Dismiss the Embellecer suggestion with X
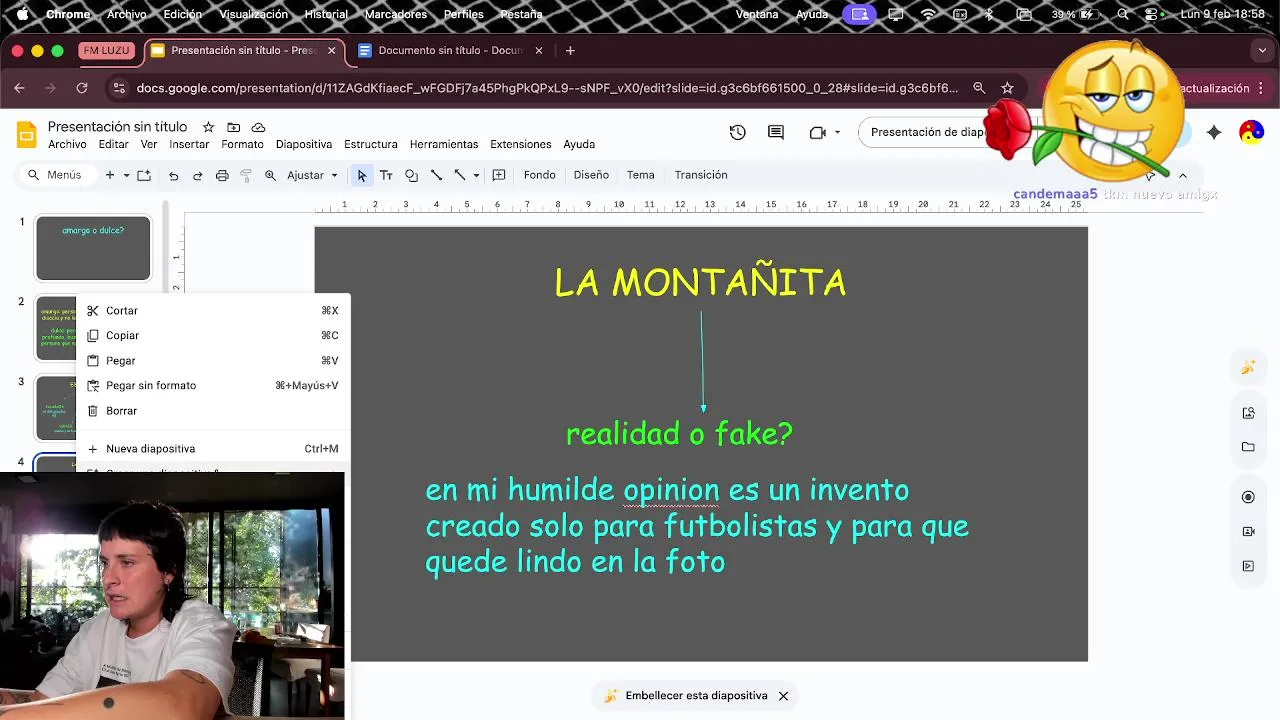This screenshot has width=1280, height=720. coord(783,696)
